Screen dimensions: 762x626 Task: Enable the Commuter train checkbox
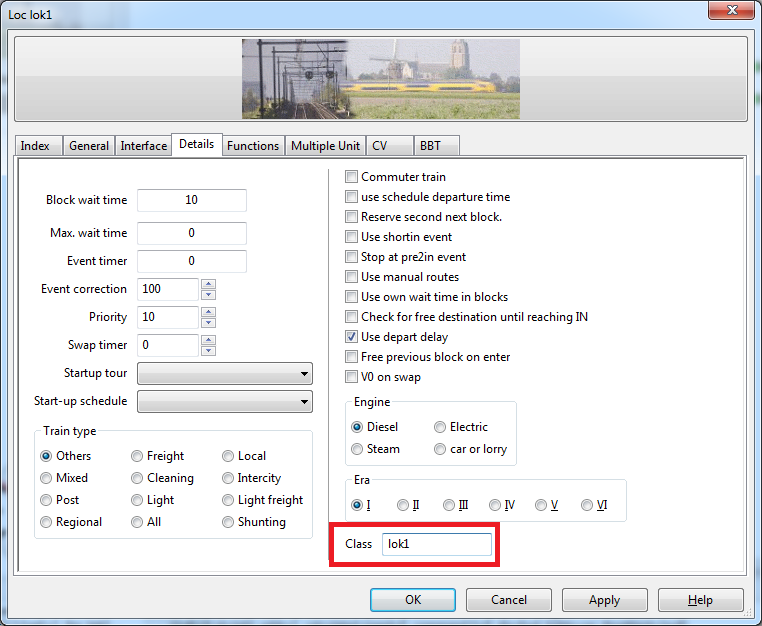pyautogui.click(x=352, y=177)
